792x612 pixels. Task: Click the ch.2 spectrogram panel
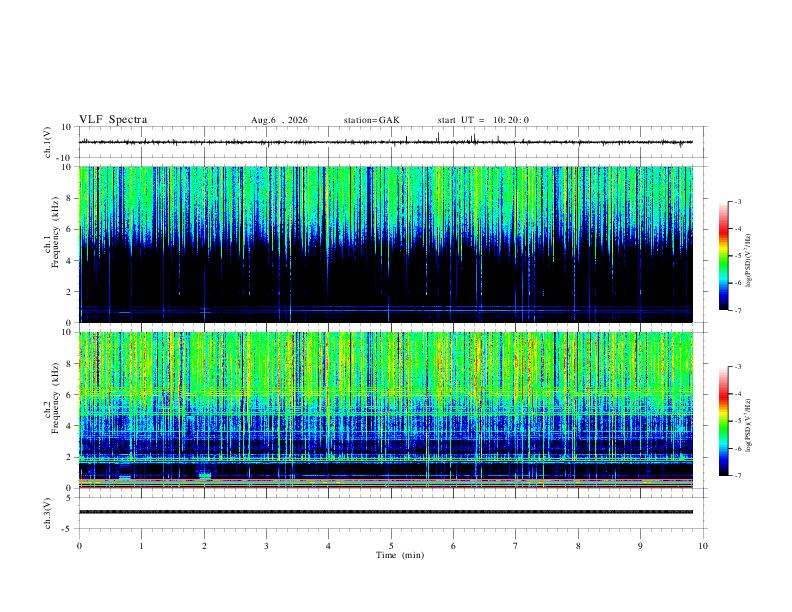(386, 410)
